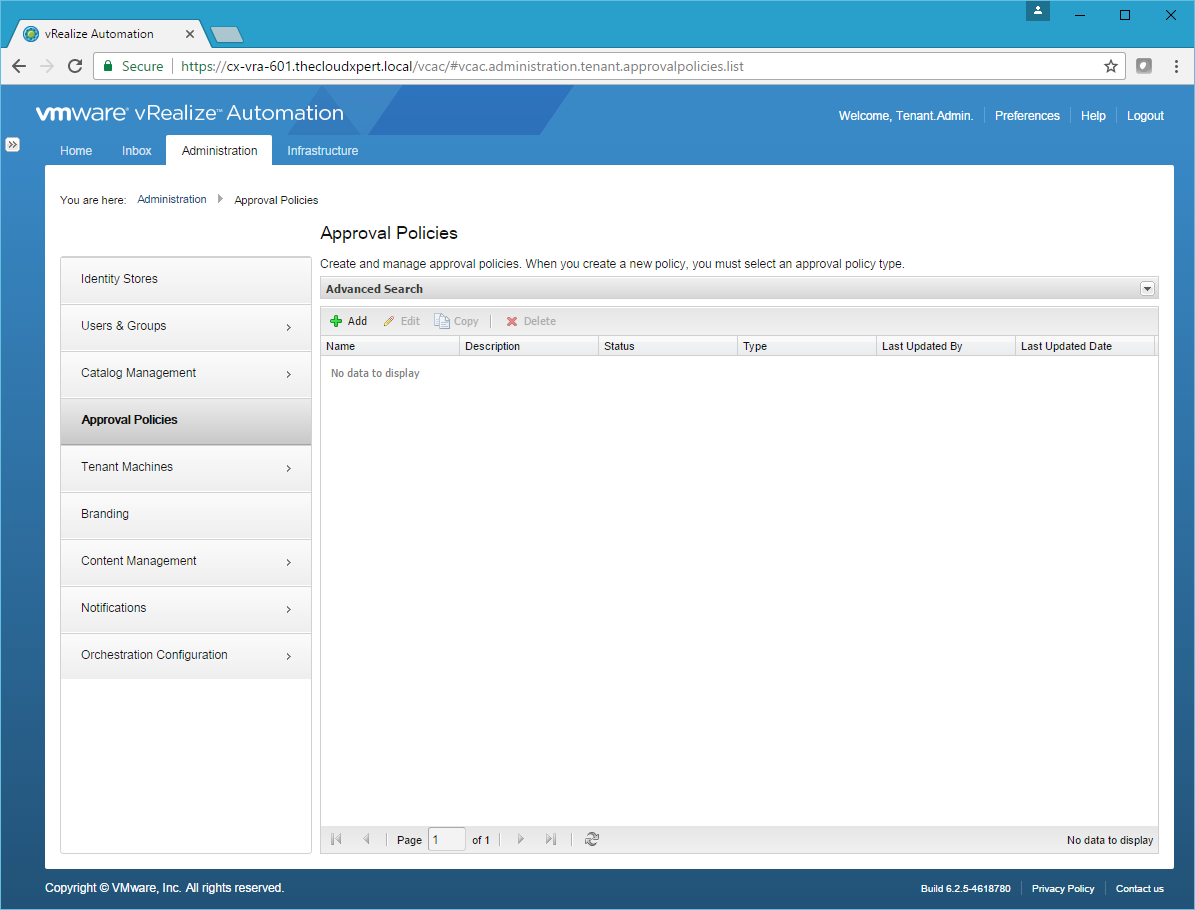The height and width of the screenshot is (910, 1195).
Task: Click the Edit pencil toolbar icon
Action: click(x=389, y=321)
